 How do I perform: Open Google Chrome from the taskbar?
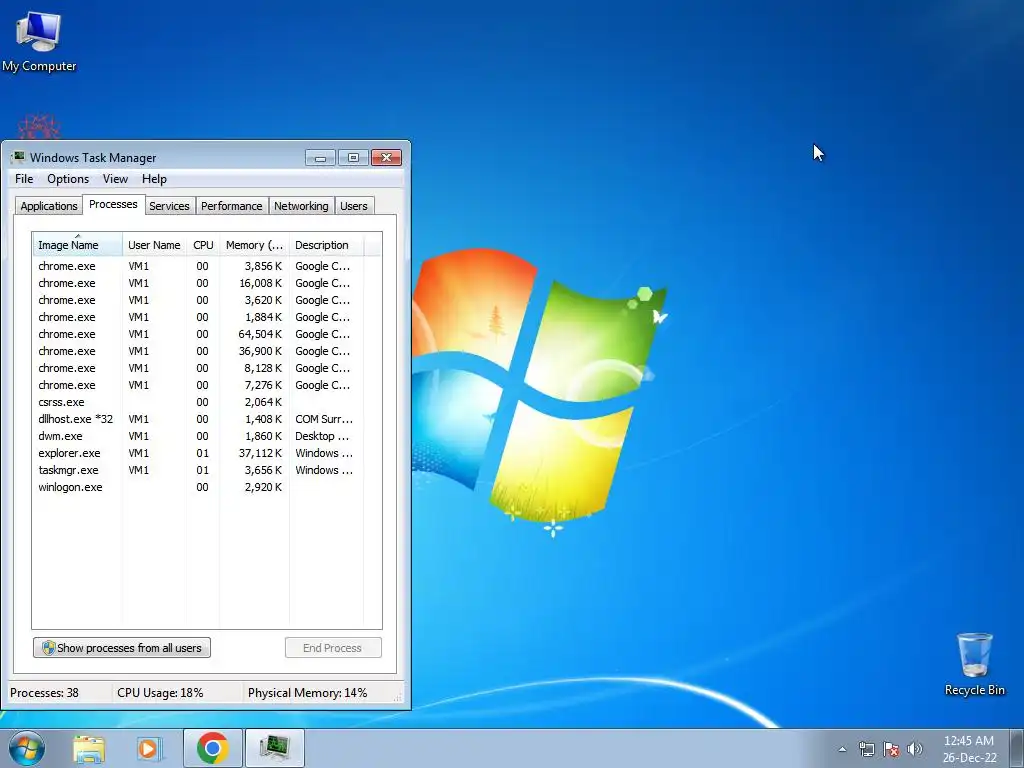pos(212,748)
